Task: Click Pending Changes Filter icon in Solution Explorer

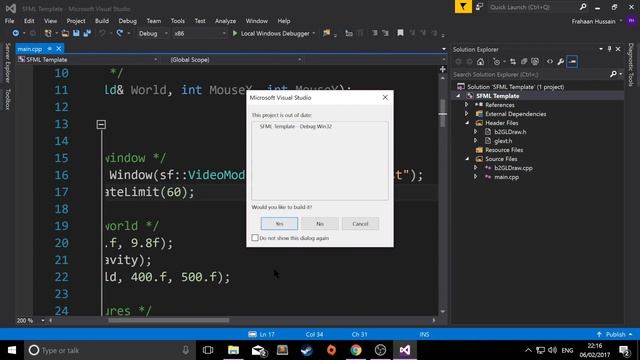Action: click(496, 62)
